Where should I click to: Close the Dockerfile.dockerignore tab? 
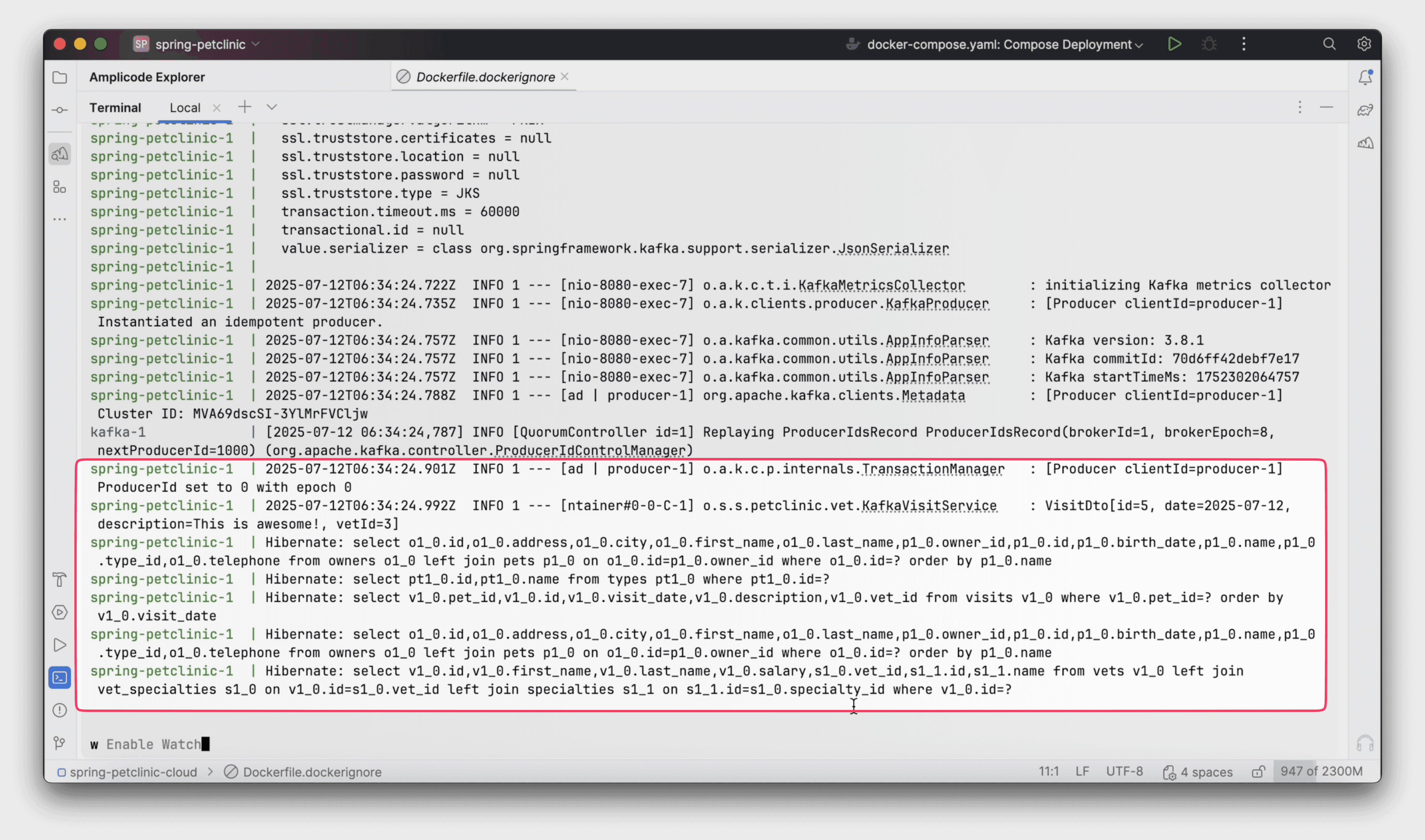click(565, 76)
